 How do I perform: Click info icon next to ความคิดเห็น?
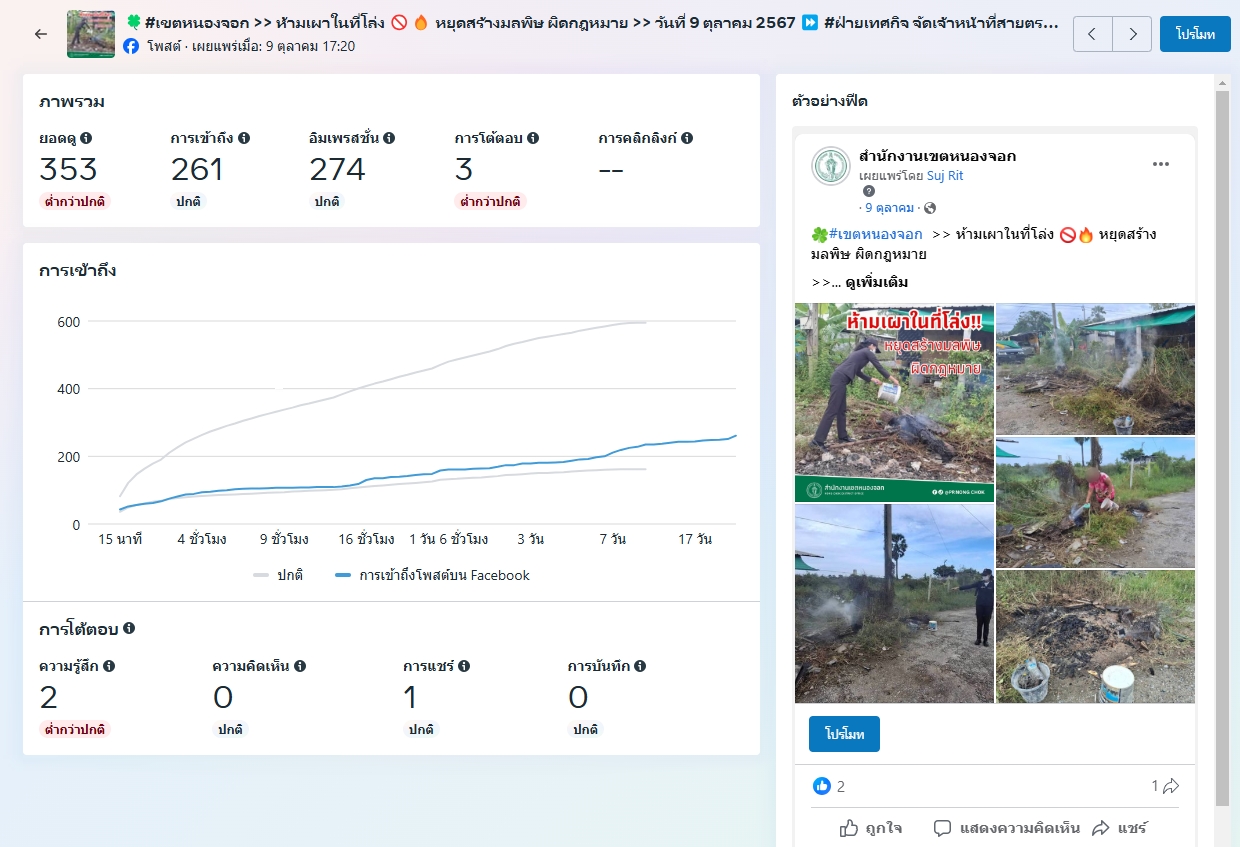coord(300,665)
